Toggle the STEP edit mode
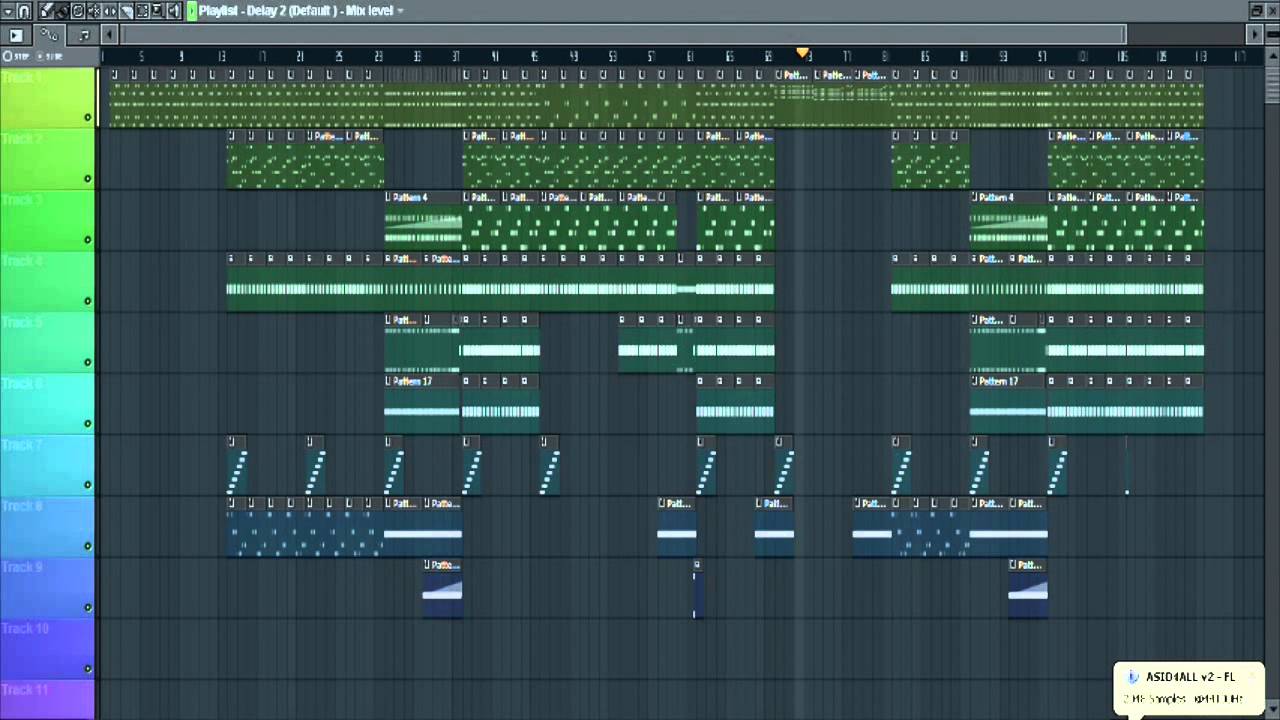Screen dimensions: 1280x720 coord(16,57)
